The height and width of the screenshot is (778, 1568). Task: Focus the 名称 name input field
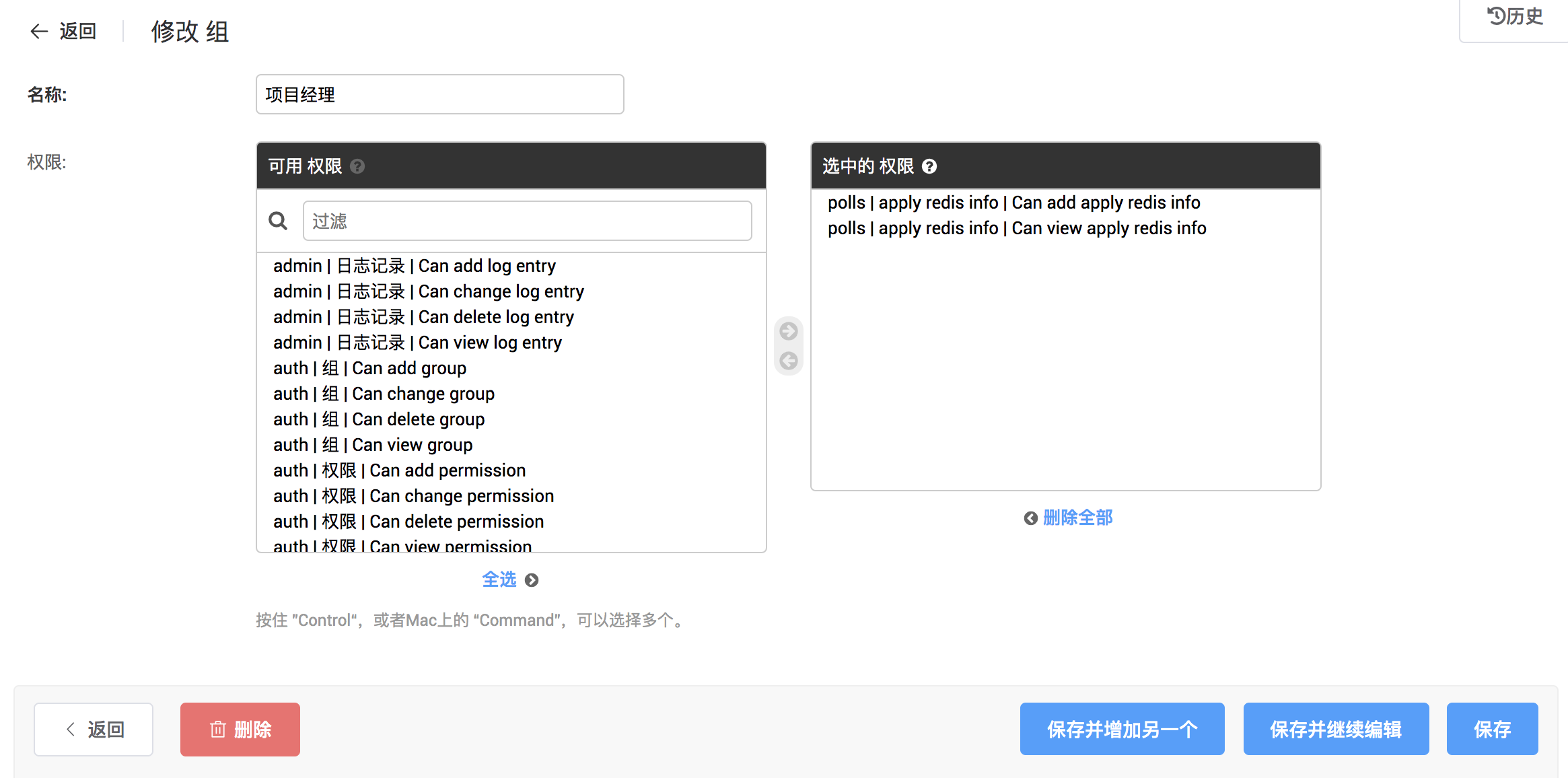pos(439,94)
